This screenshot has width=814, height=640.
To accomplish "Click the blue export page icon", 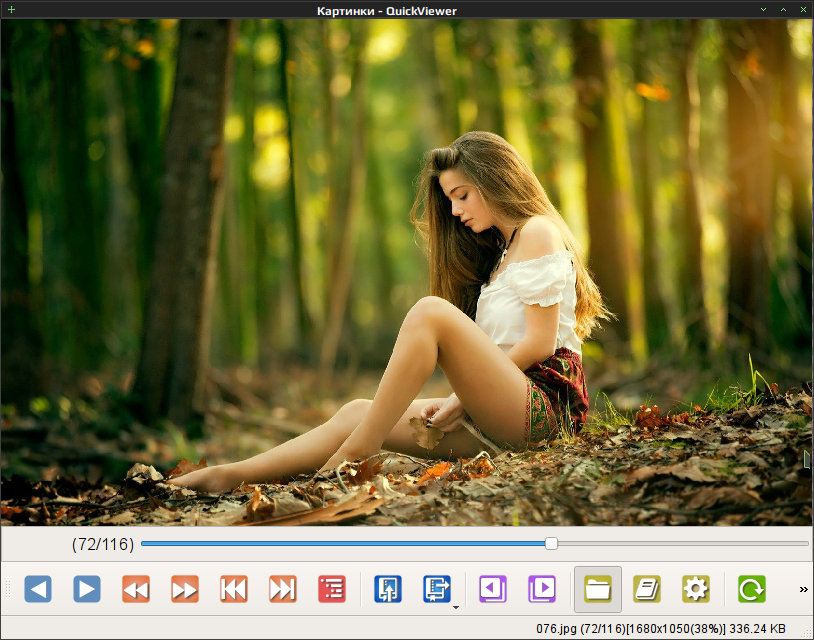I will 437,589.
